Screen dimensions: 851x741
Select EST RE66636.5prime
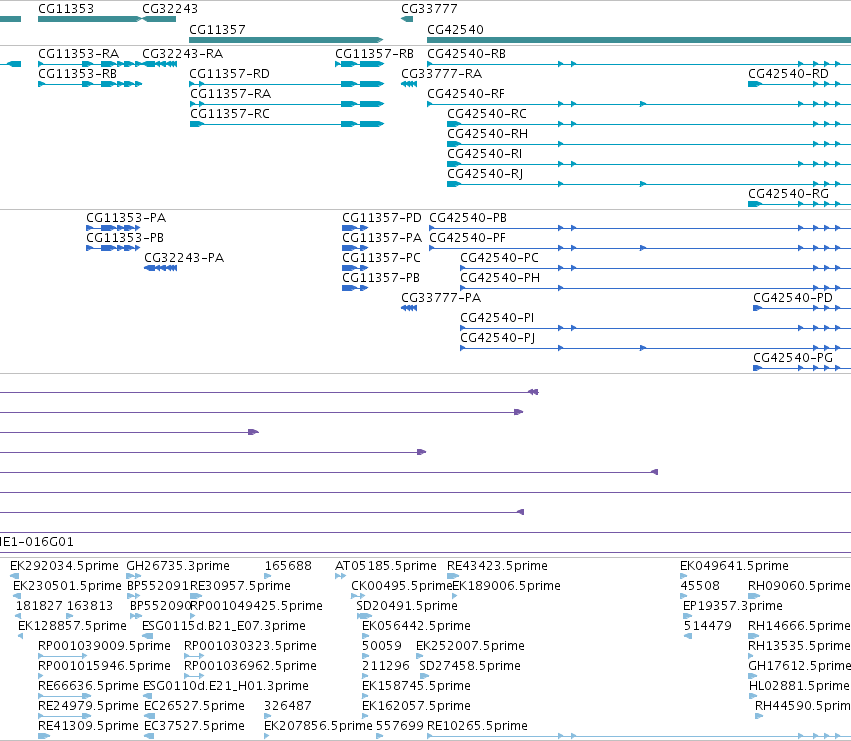point(88,687)
